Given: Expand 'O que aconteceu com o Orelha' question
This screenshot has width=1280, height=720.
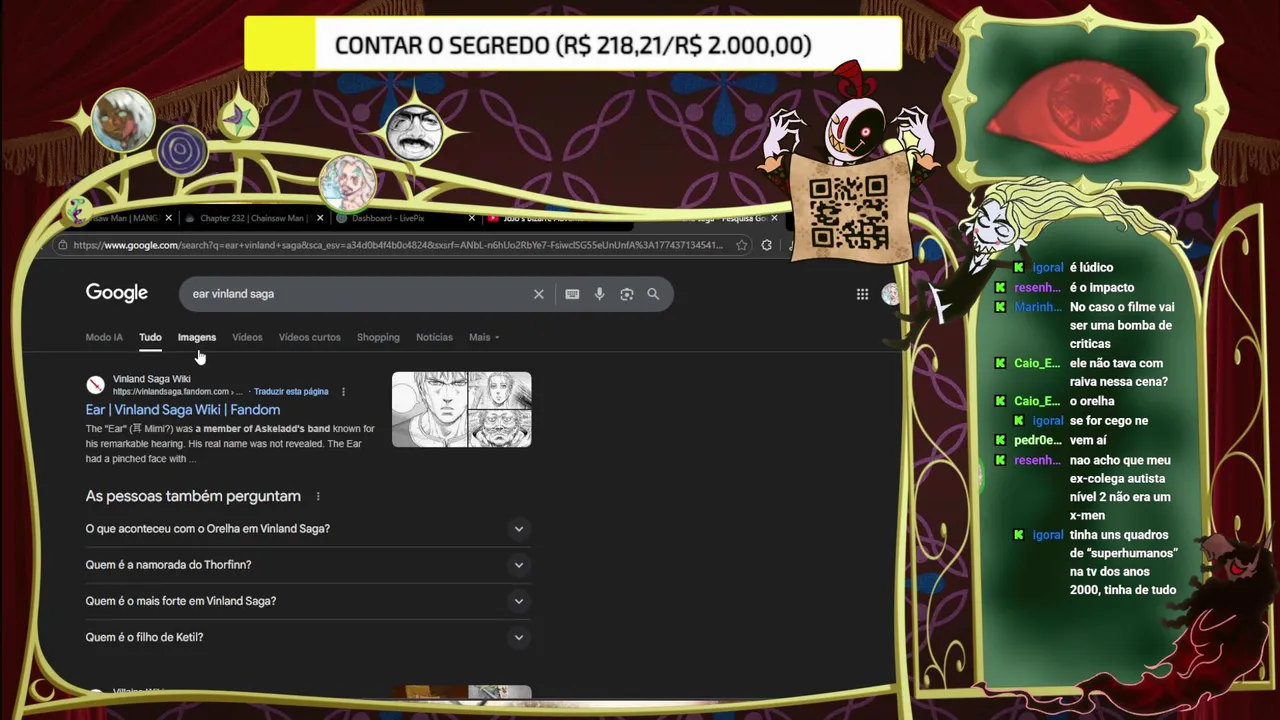Looking at the screenshot, I should coord(308,529).
